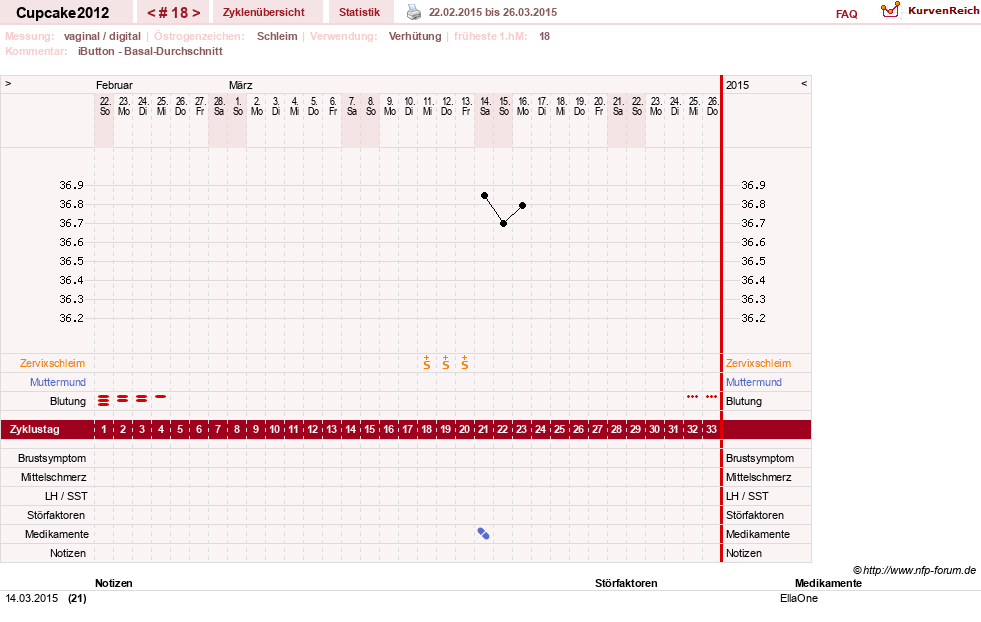Go to next cycle with > arrow
This screenshot has width=981, height=622.
click(x=196, y=13)
